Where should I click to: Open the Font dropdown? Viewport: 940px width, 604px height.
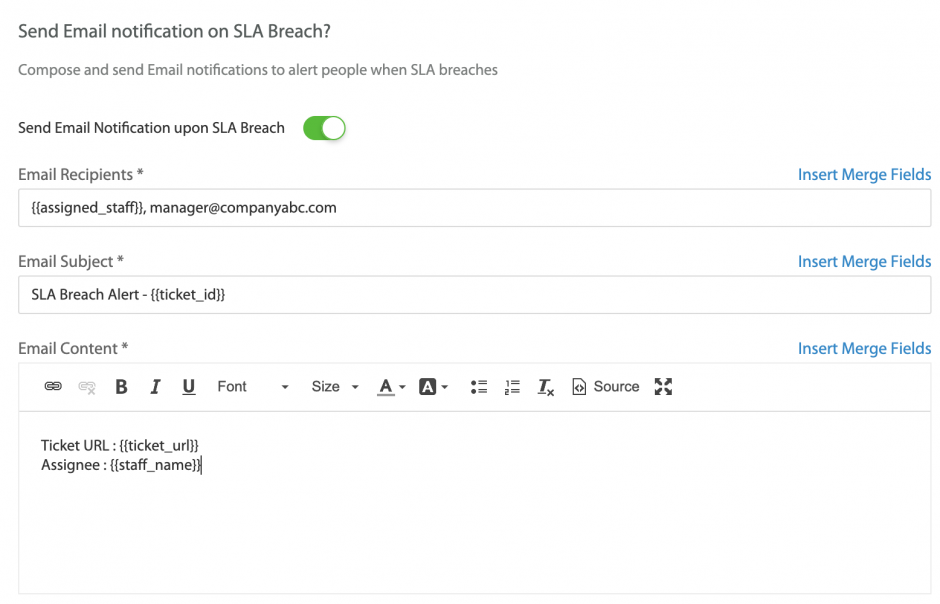point(252,387)
